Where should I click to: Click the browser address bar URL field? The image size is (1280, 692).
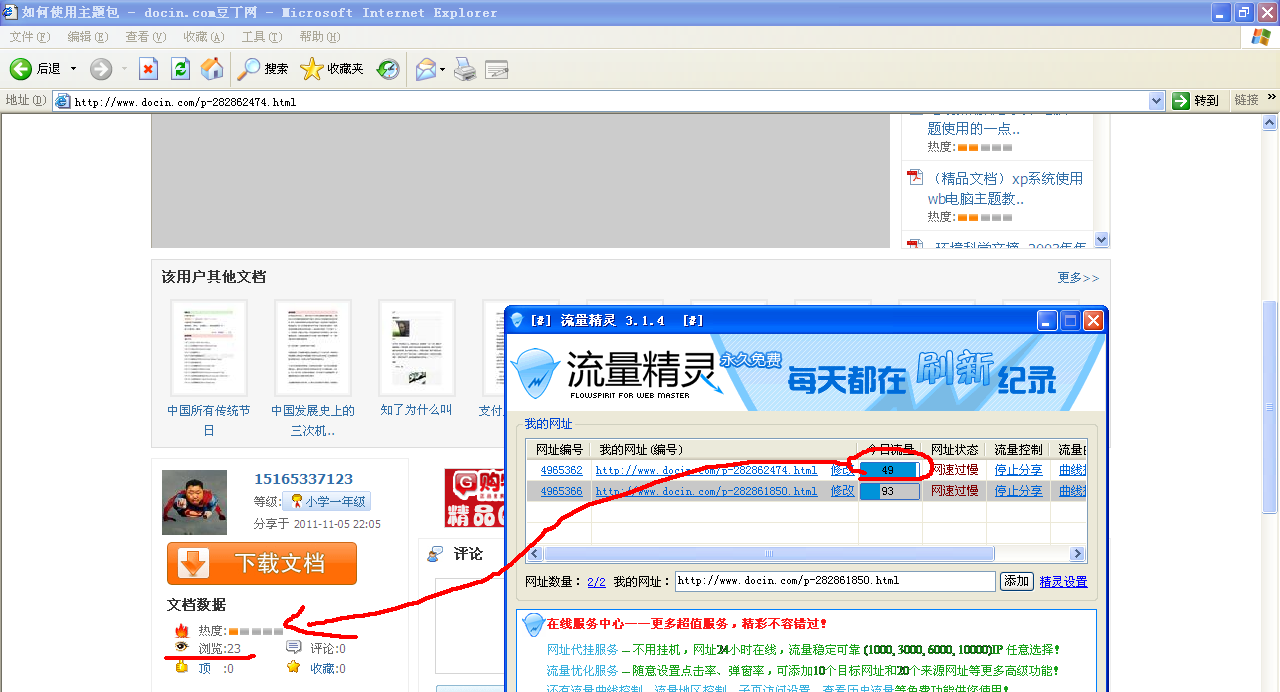(x=609, y=101)
